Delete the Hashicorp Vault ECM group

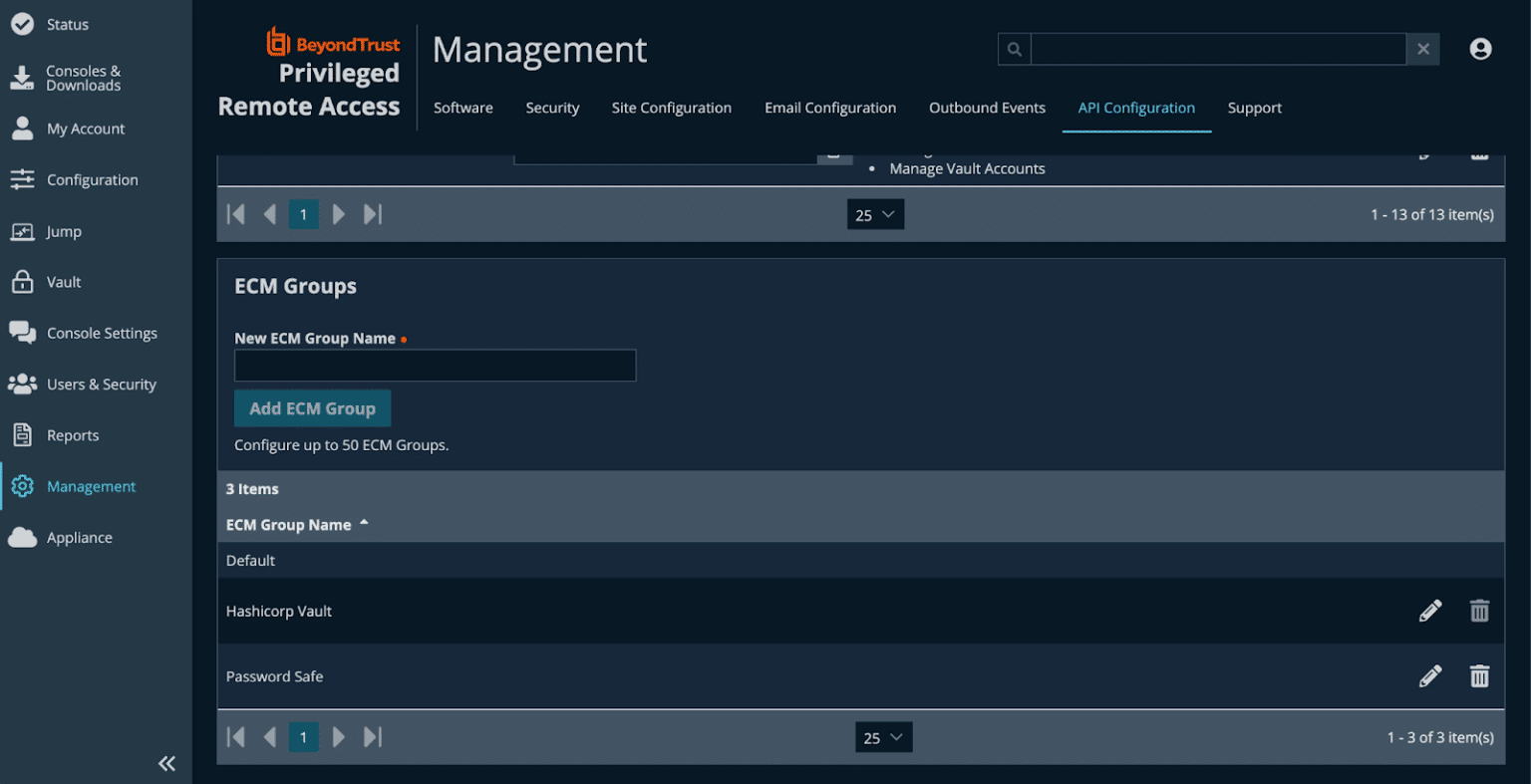[1479, 610]
